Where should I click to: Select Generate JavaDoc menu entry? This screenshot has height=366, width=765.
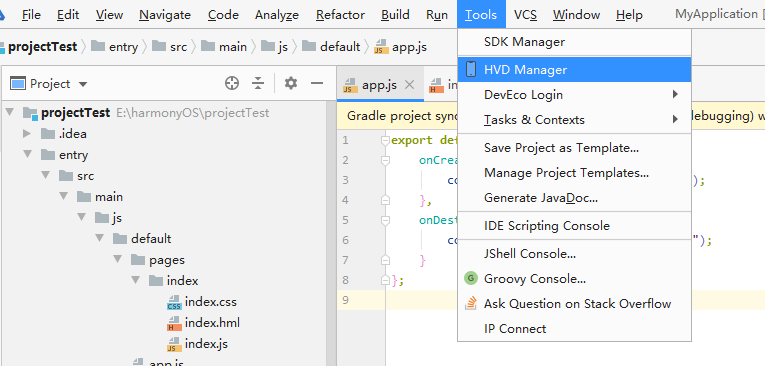574,198
